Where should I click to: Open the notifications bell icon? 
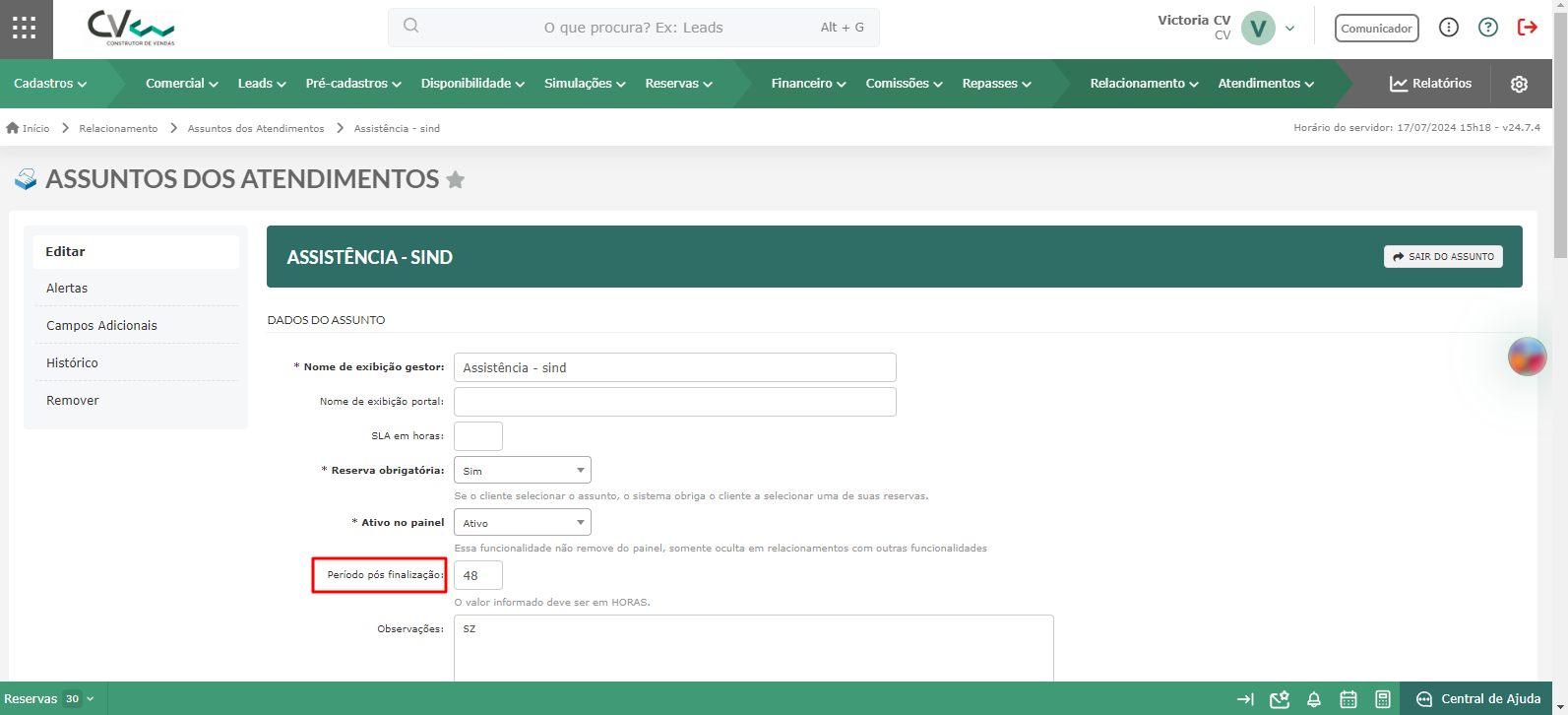tap(1314, 699)
